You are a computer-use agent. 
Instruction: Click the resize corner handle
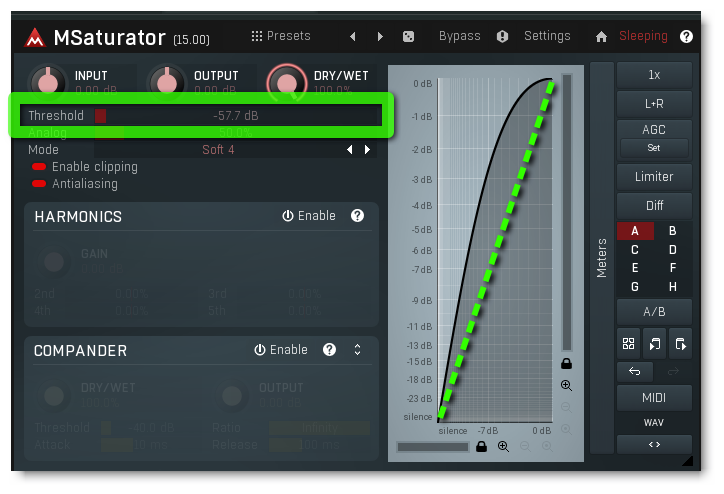[688, 461]
